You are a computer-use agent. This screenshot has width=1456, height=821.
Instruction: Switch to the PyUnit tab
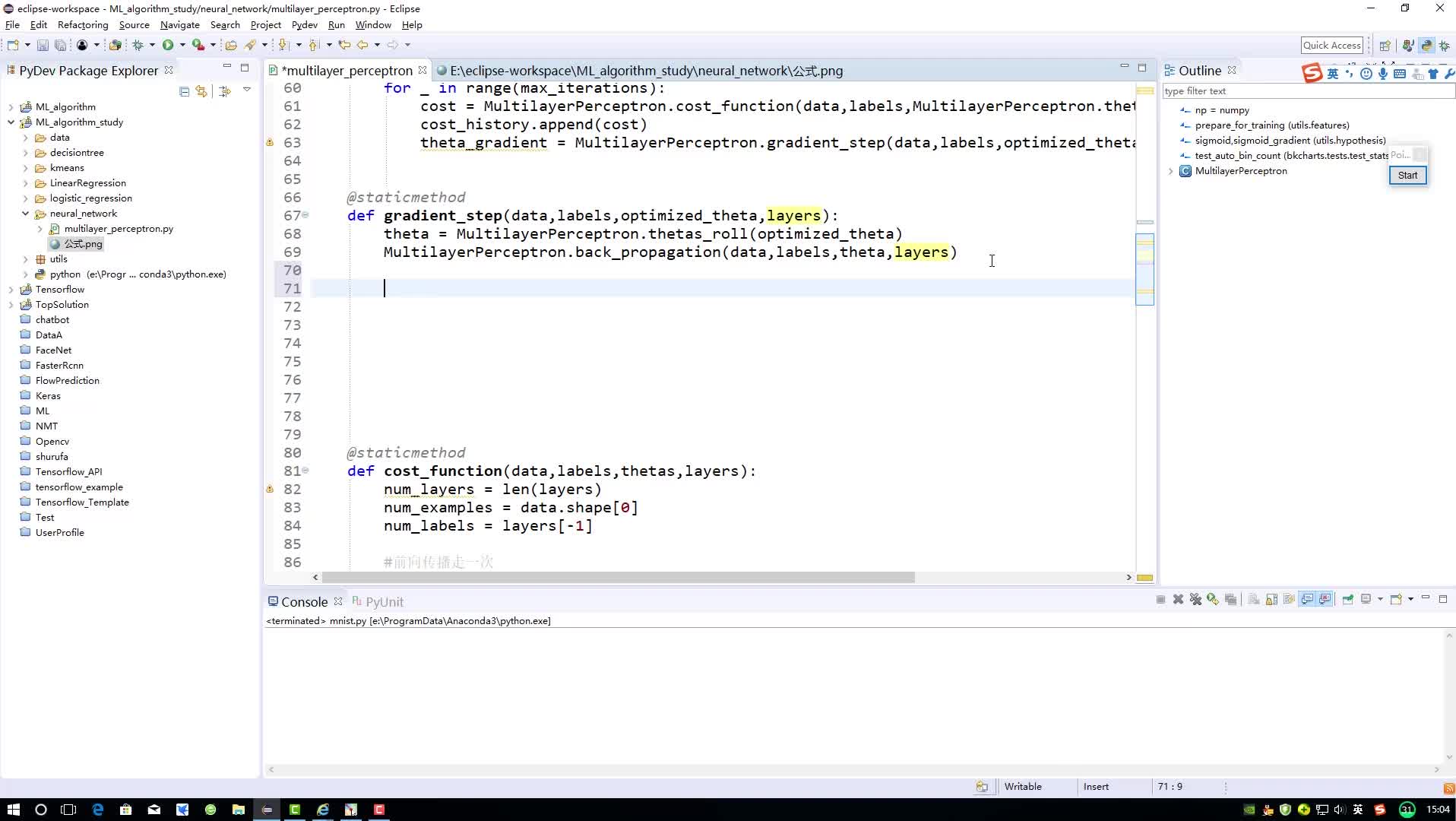coord(378,602)
